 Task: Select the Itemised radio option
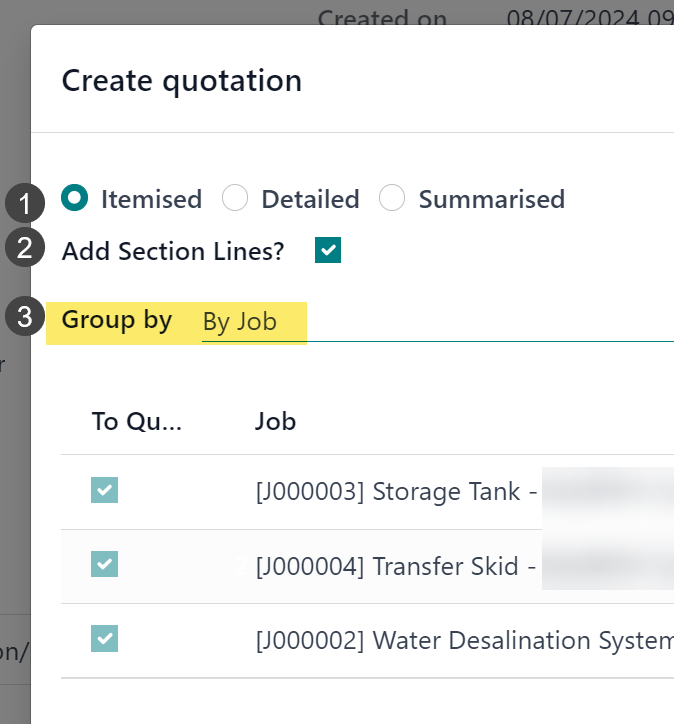pos(74,198)
